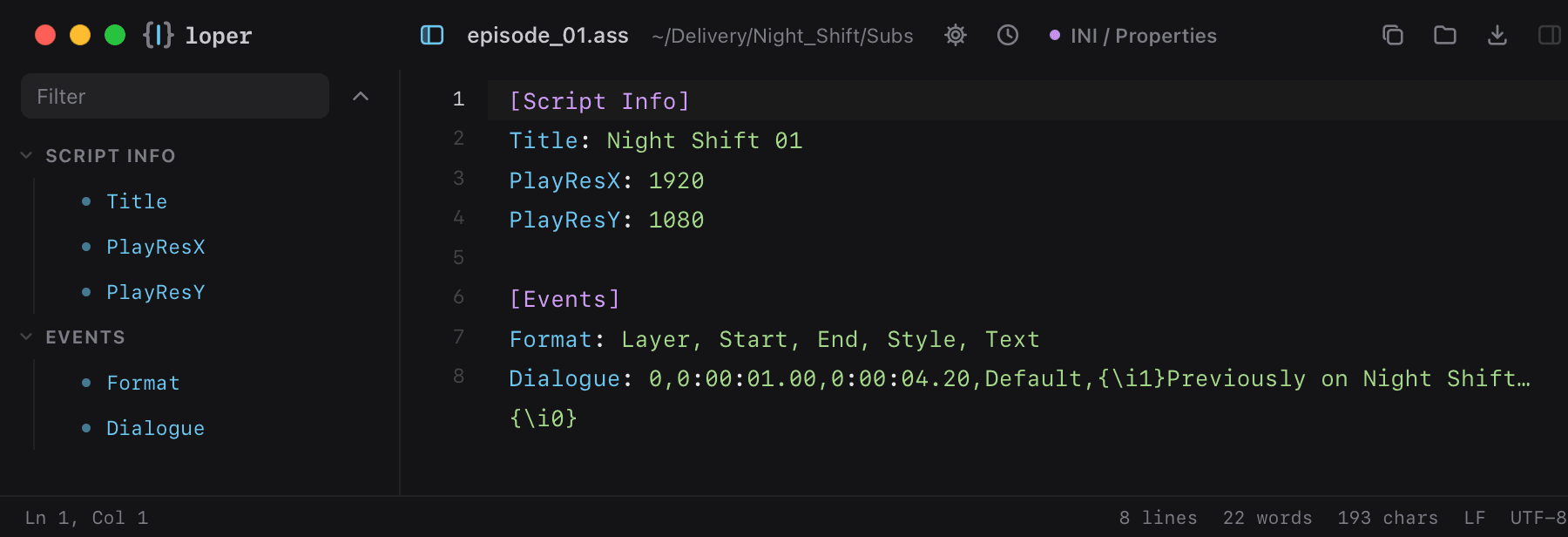The image size is (1568, 537).
Task: Click the 22 words status entry
Action: click(1267, 518)
